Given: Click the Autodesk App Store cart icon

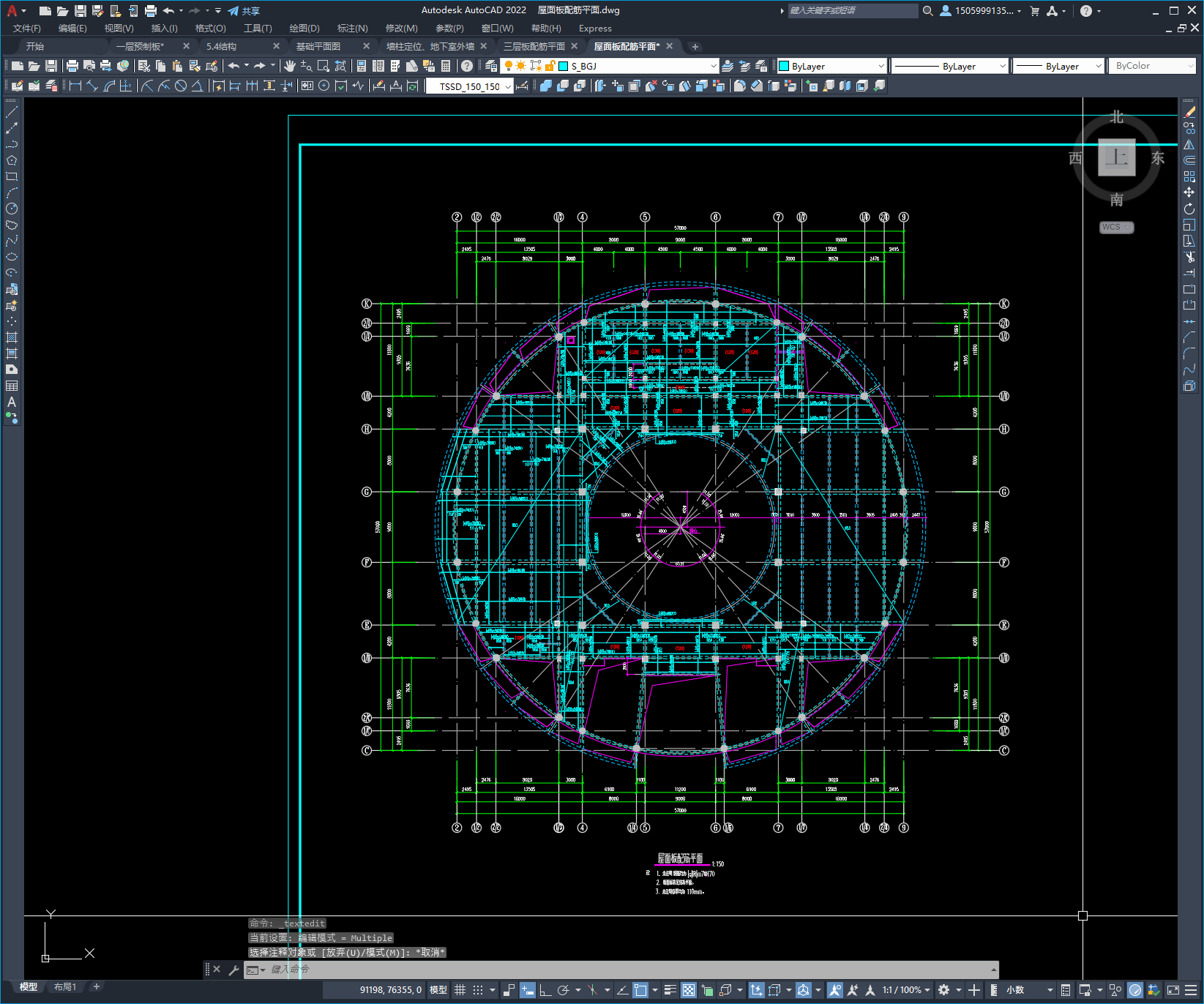Looking at the screenshot, I should [x=1034, y=10].
